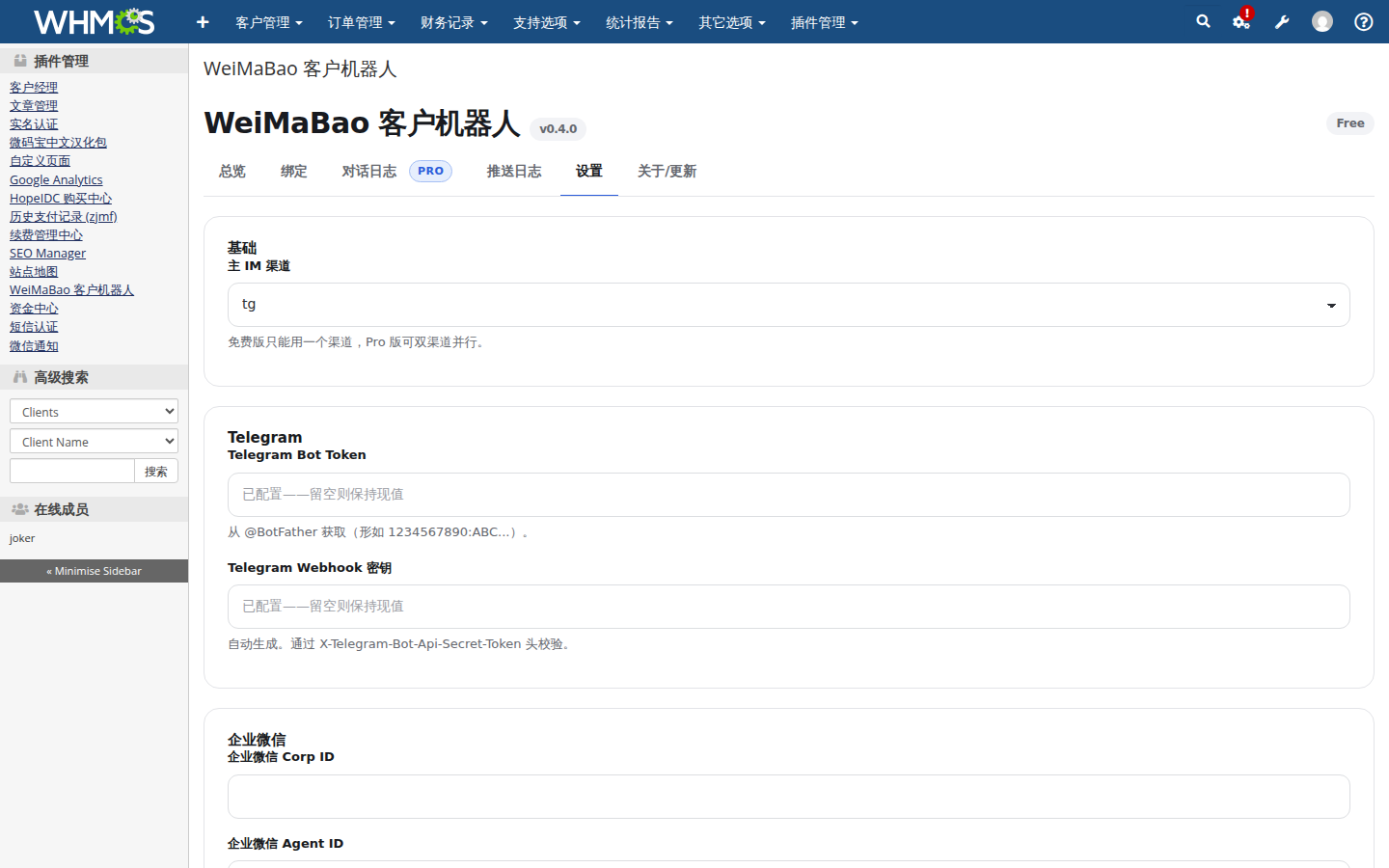Open the 自定义页面 link
Image resolution: width=1389 pixels, height=868 pixels.
tap(40, 160)
